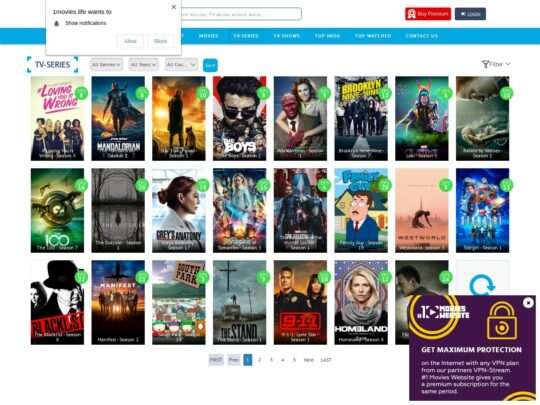The image size is (540, 405).
Task: Open the TV-Series menu item
Action: 246,36
